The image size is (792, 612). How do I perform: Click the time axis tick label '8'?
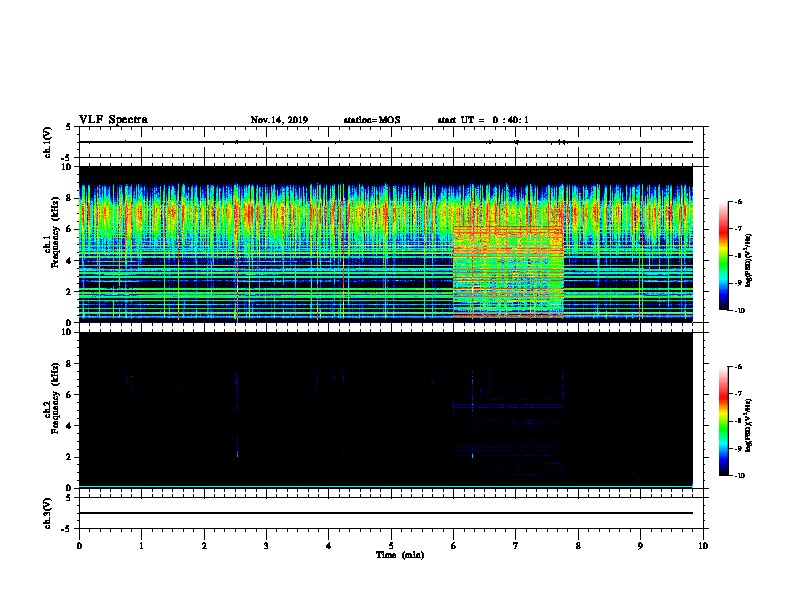578,546
